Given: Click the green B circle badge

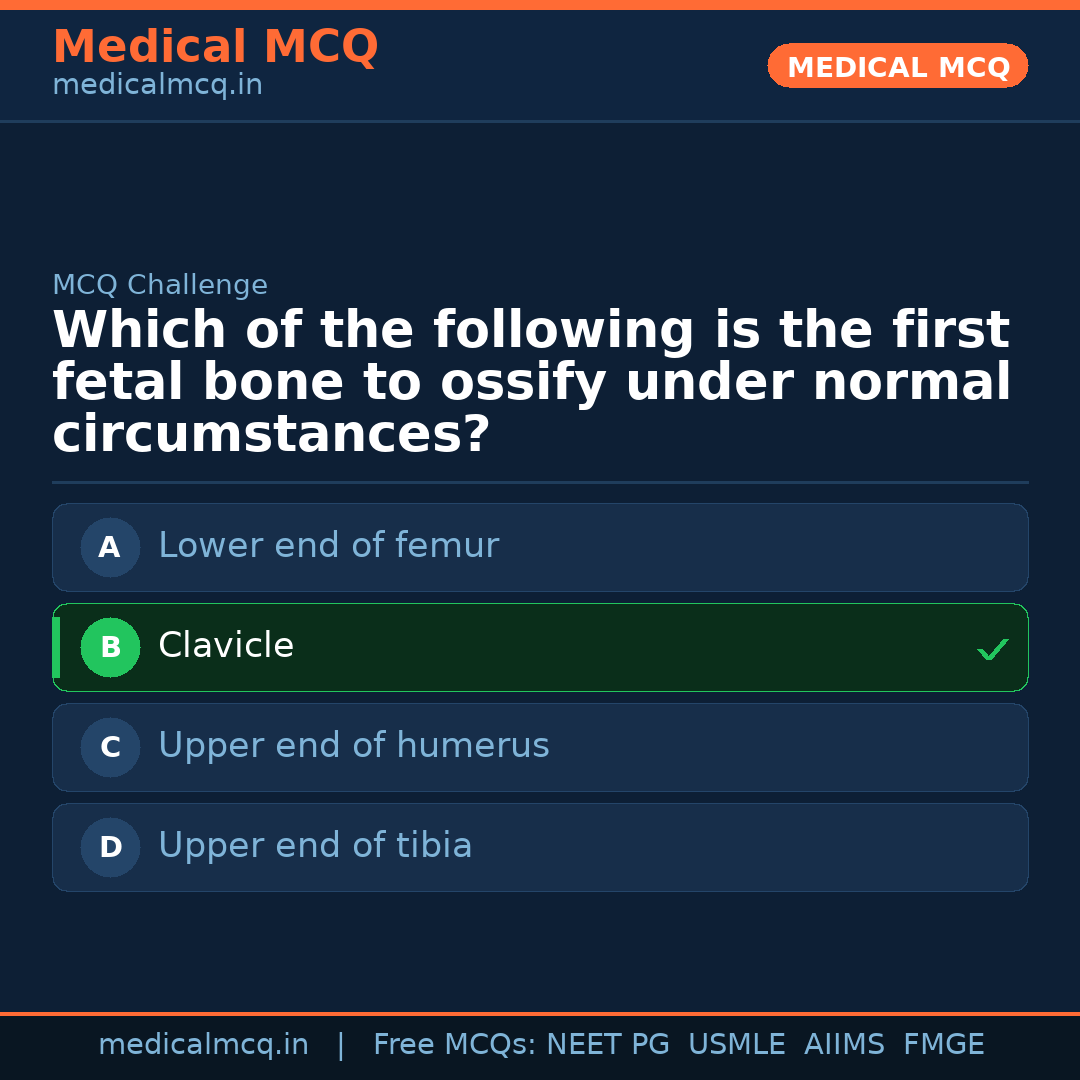Looking at the screenshot, I should 110,647.
